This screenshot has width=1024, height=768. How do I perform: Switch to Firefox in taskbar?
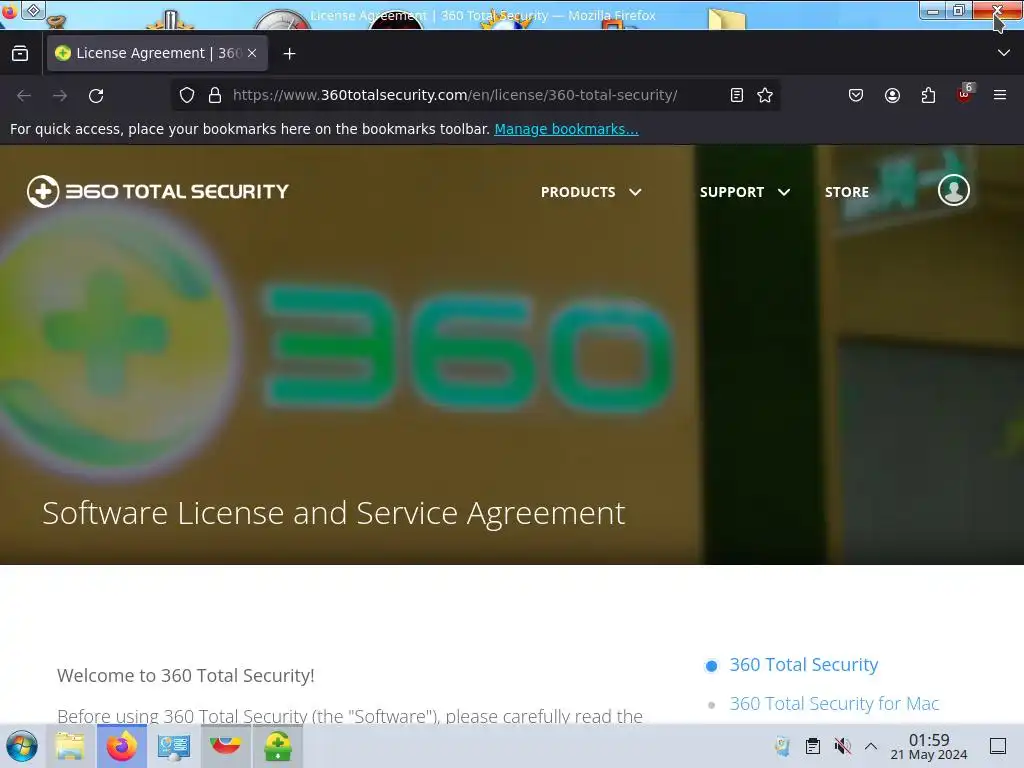(122, 746)
